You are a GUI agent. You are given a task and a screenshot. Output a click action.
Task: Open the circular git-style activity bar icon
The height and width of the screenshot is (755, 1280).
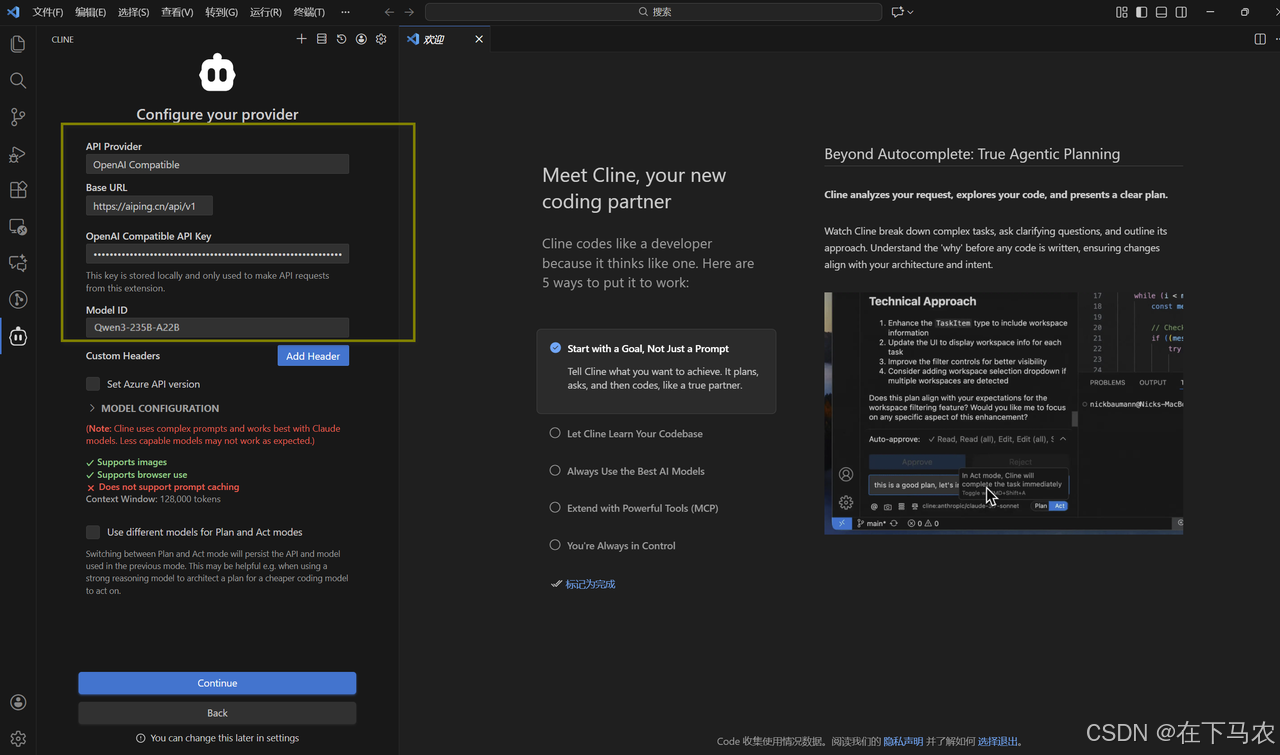[x=18, y=300]
